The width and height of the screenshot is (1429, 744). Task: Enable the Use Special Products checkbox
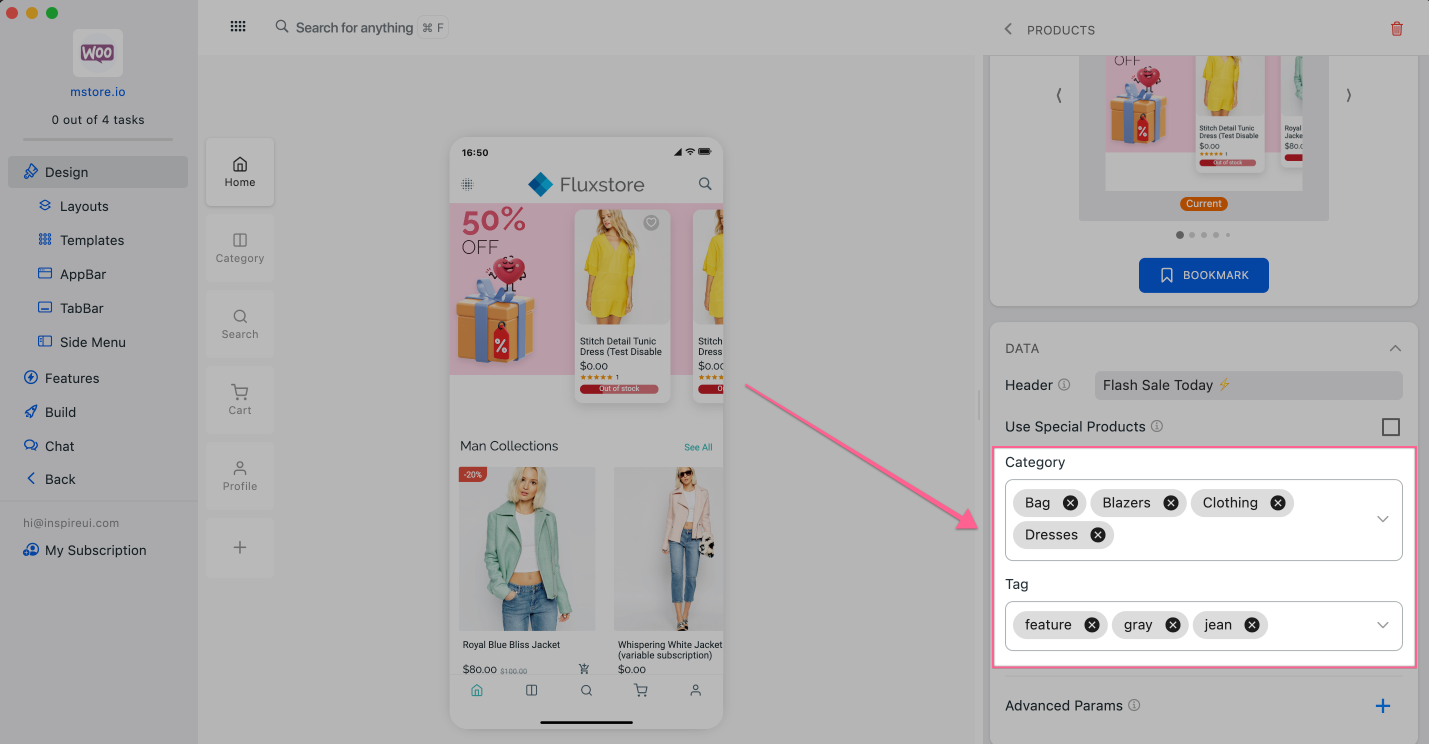point(1390,427)
